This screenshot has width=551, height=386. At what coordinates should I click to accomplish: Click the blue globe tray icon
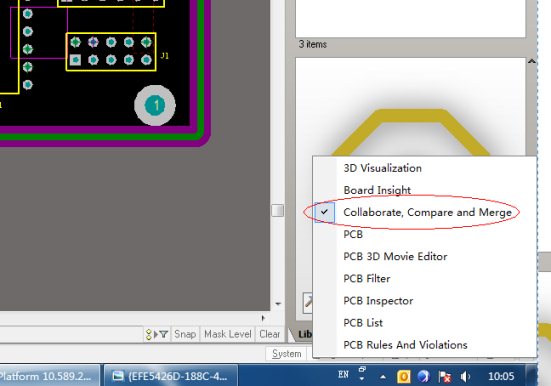424,376
